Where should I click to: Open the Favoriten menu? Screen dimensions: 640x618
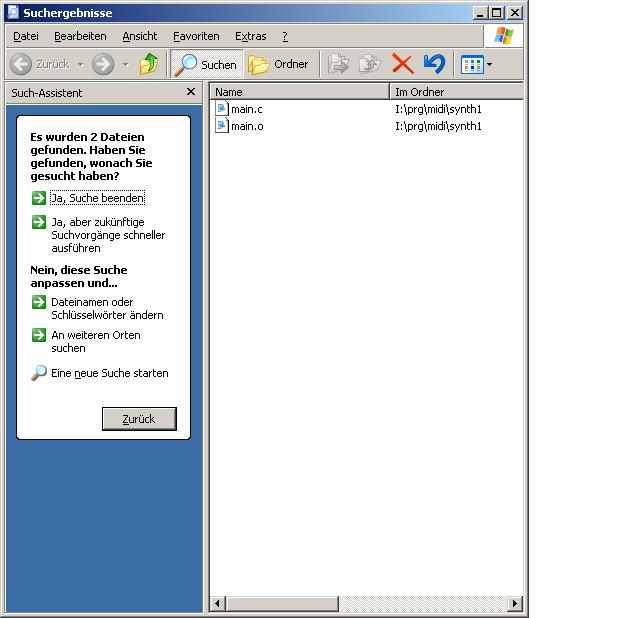click(196, 36)
